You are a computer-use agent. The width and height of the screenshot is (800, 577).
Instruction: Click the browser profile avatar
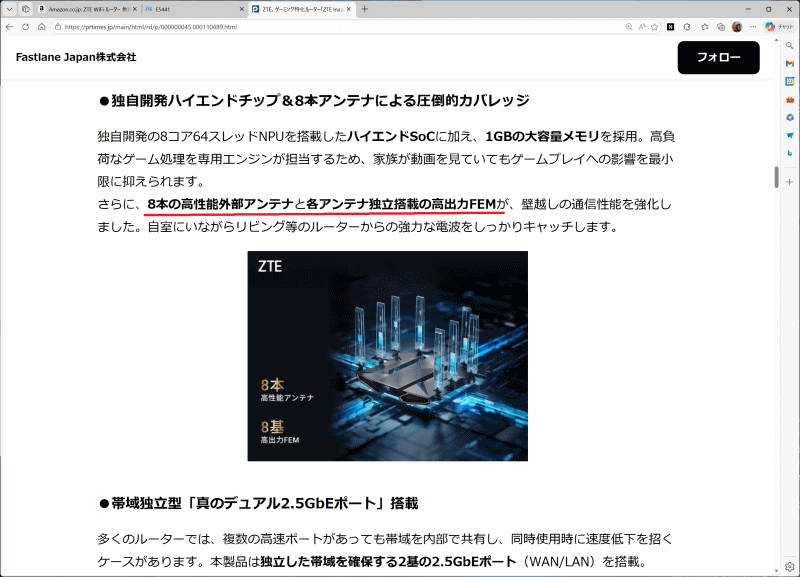coord(736,28)
